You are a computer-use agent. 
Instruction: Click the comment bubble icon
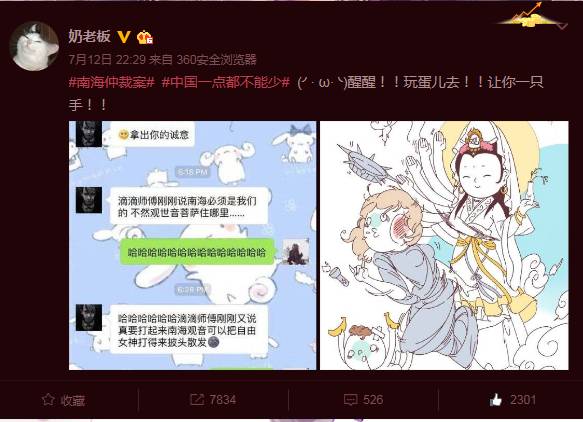coord(351,400)
